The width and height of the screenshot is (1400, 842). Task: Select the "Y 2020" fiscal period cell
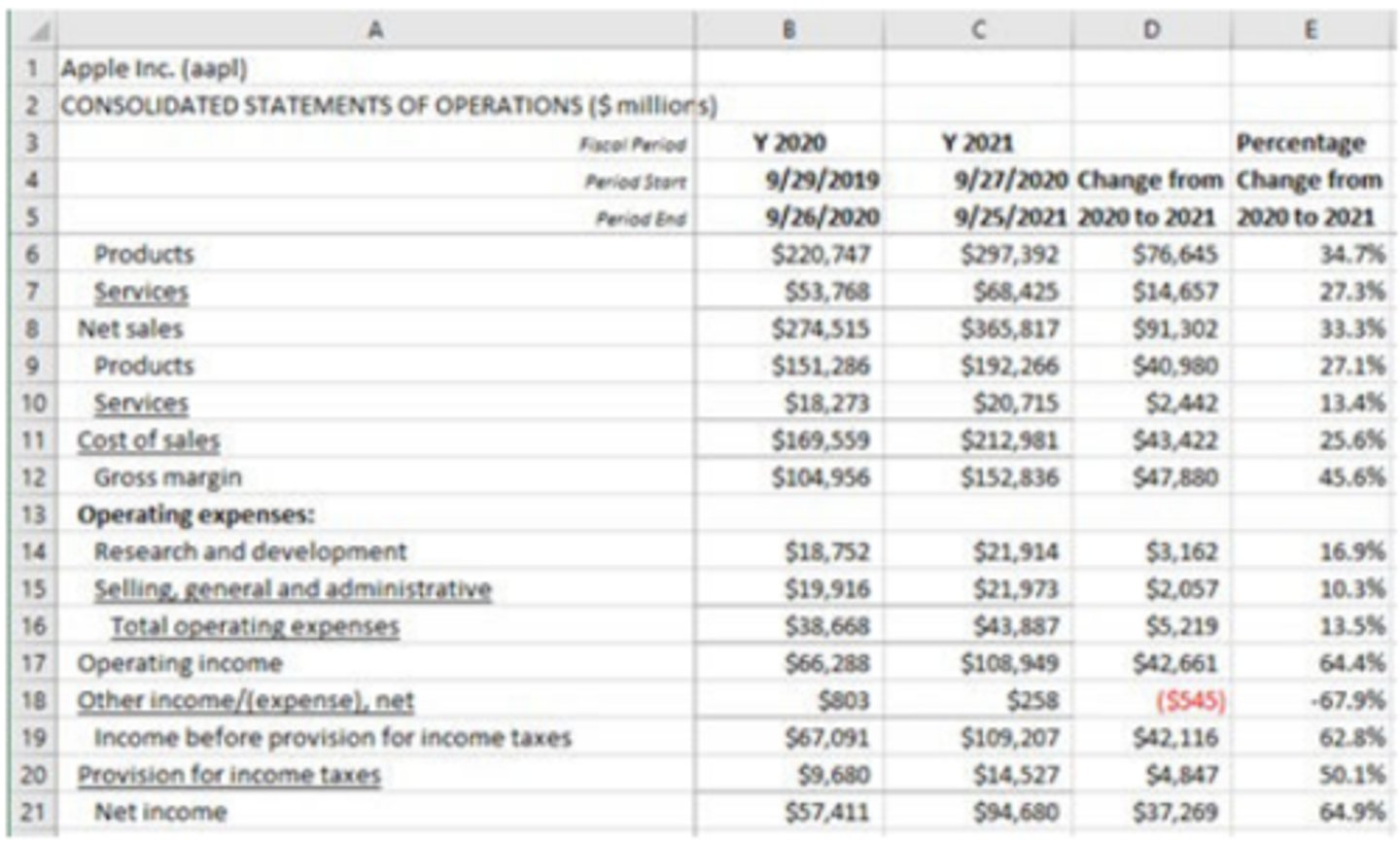click(x=788, y=143)
